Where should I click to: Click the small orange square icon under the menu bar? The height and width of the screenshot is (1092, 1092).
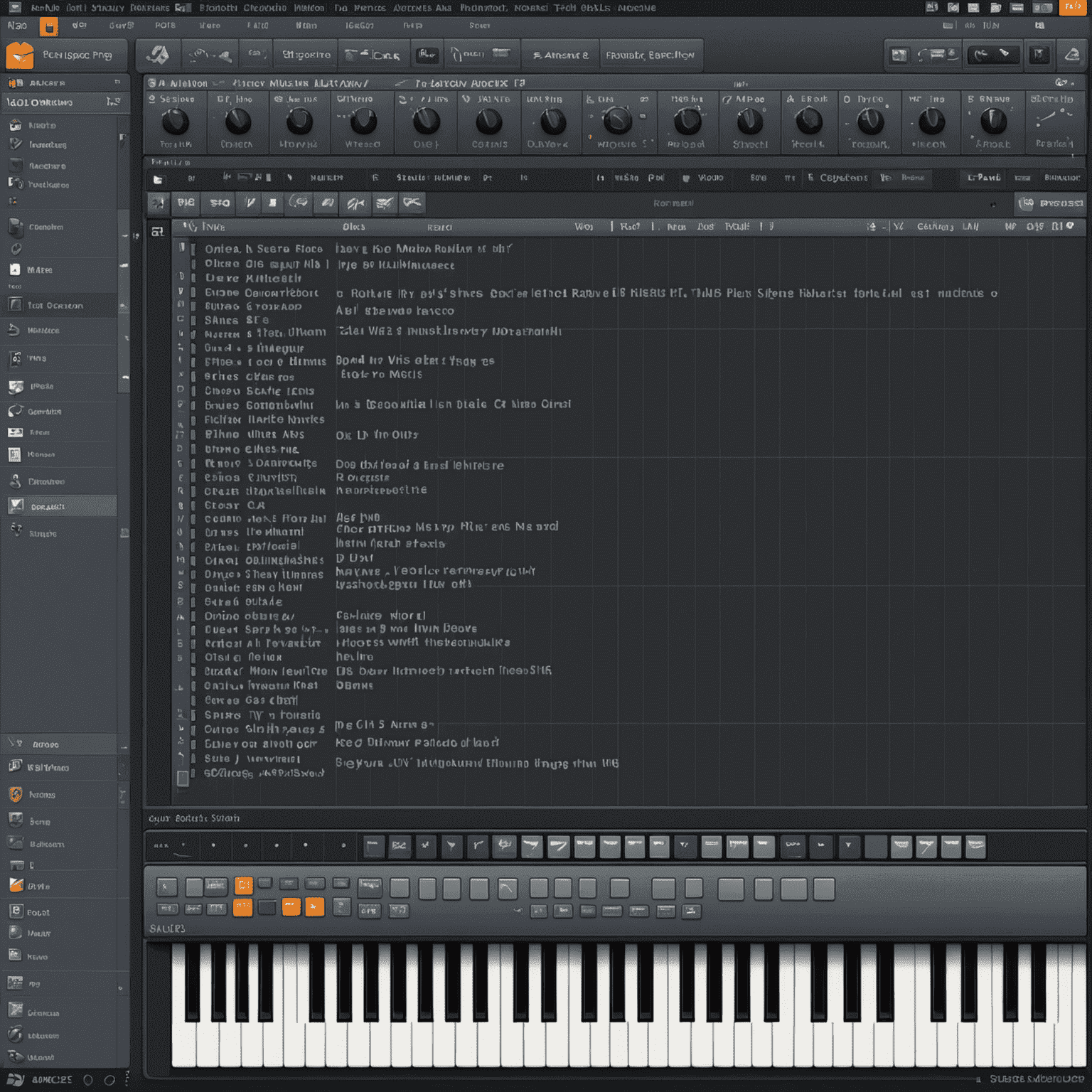tap(48, 27)
